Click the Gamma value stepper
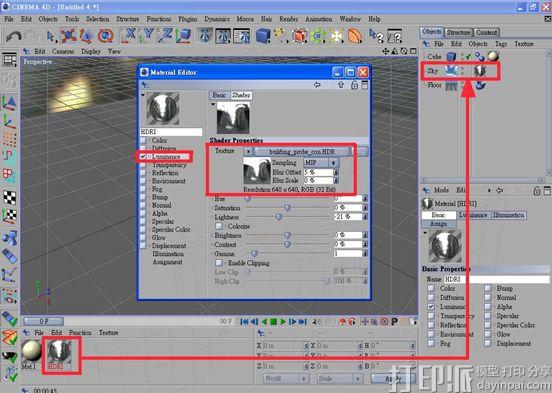 365,254
